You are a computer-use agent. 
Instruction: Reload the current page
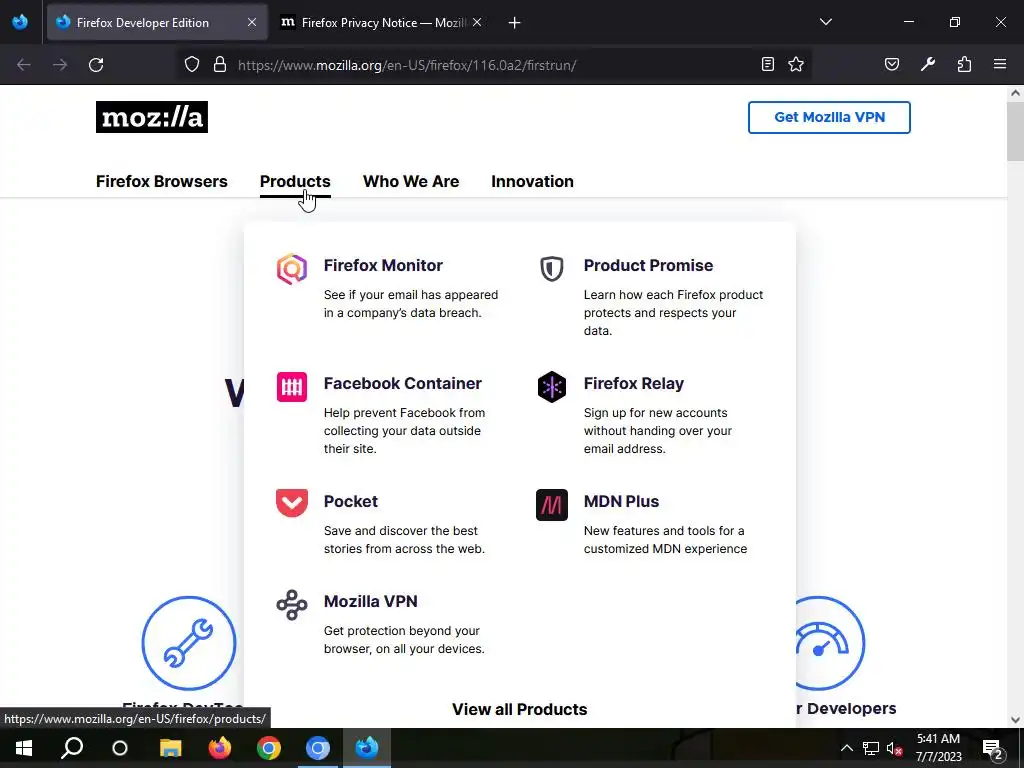(96, 65)
